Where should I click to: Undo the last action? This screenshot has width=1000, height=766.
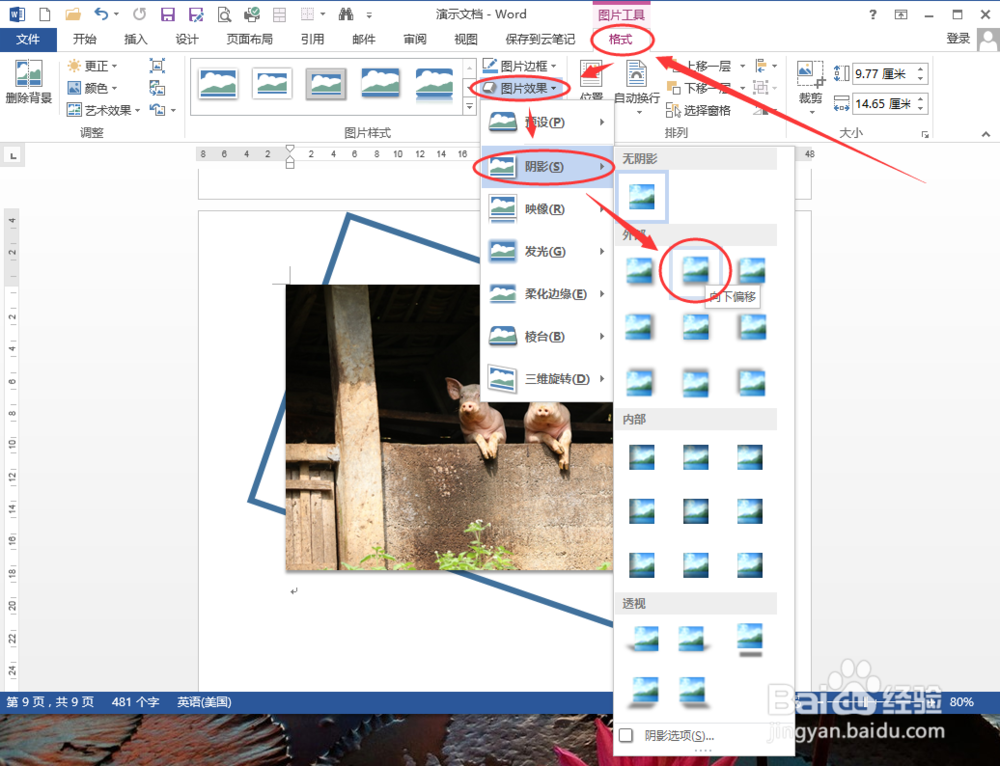101,13
